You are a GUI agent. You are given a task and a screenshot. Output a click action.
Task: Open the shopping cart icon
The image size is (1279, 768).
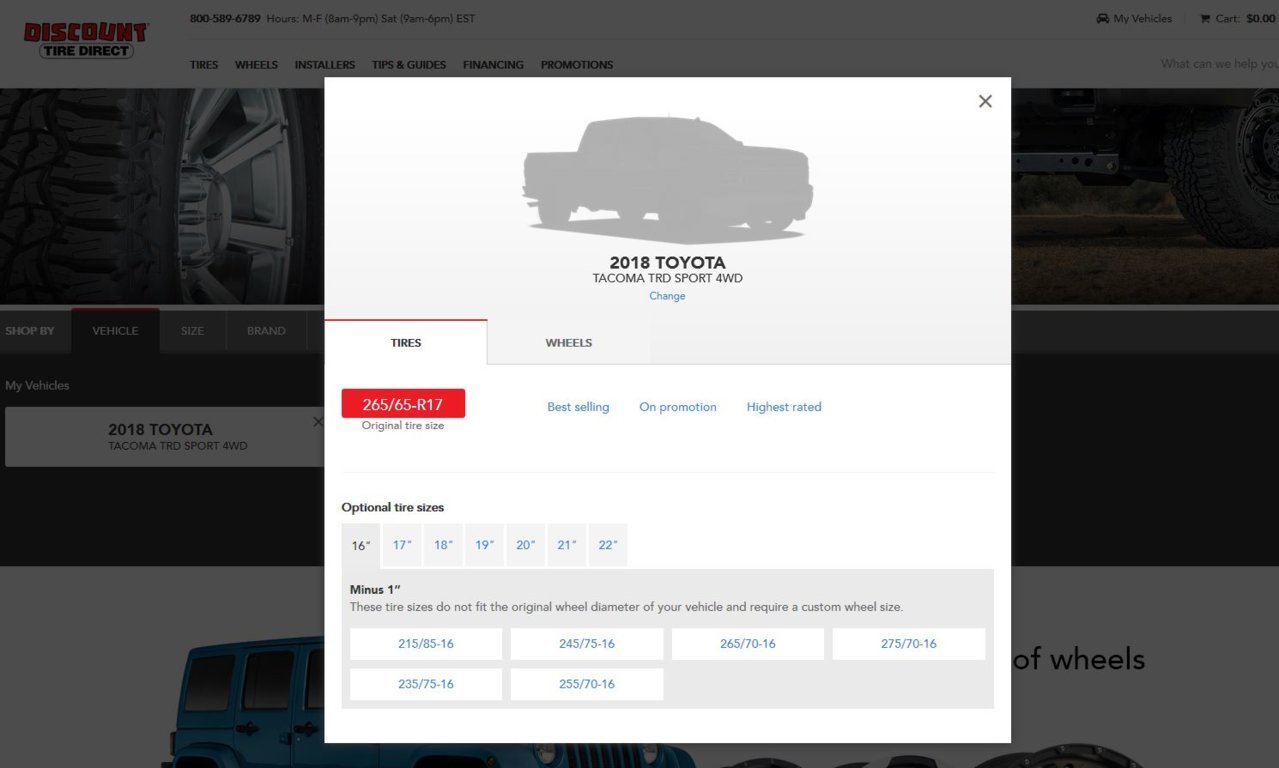tap(1205, 18)
